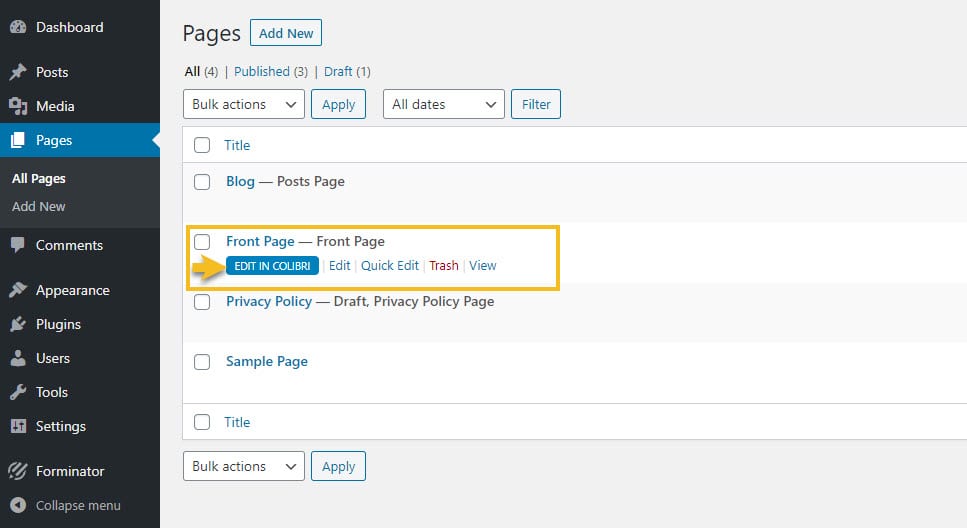This screenshot has width=967, height=528.
Task: Click the Edit in Colibri button
Action: click(272, 266)
